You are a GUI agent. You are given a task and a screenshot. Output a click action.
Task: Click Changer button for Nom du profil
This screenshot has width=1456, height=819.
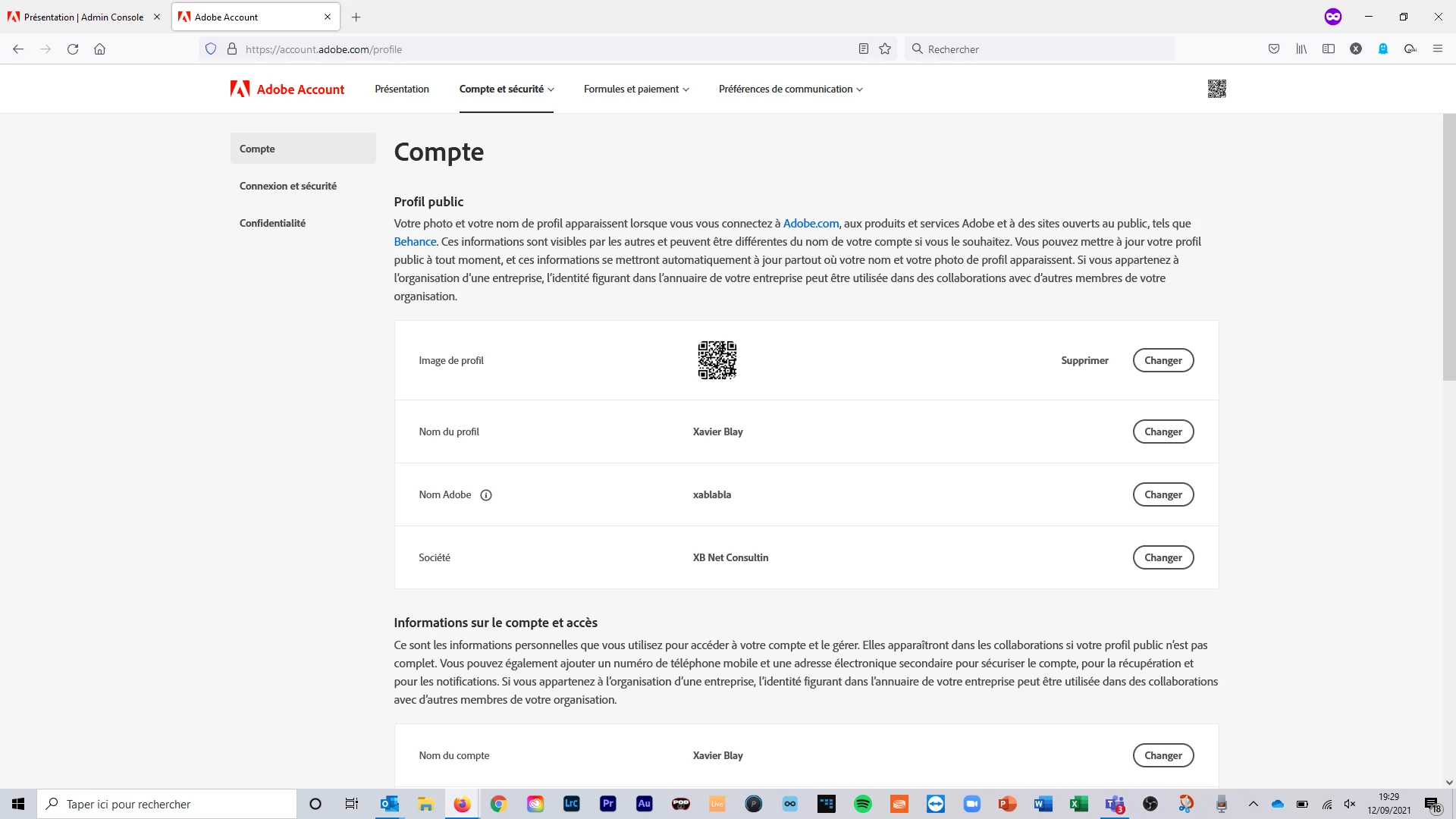[1163, 431]
